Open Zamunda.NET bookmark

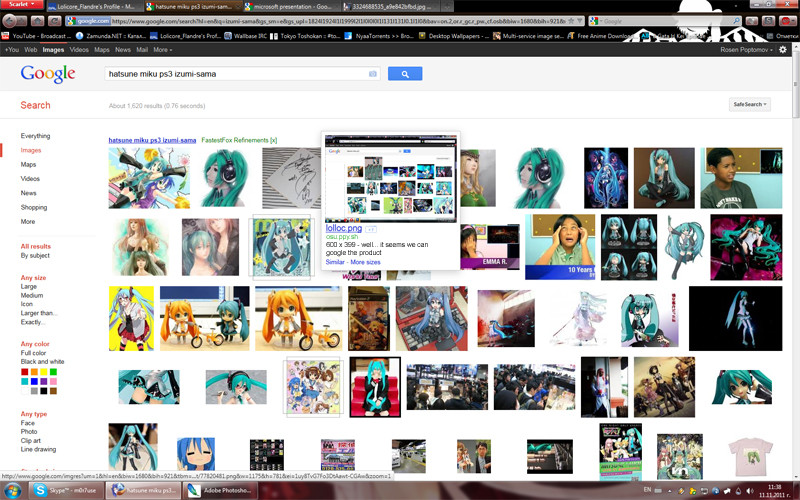point(111,36)
